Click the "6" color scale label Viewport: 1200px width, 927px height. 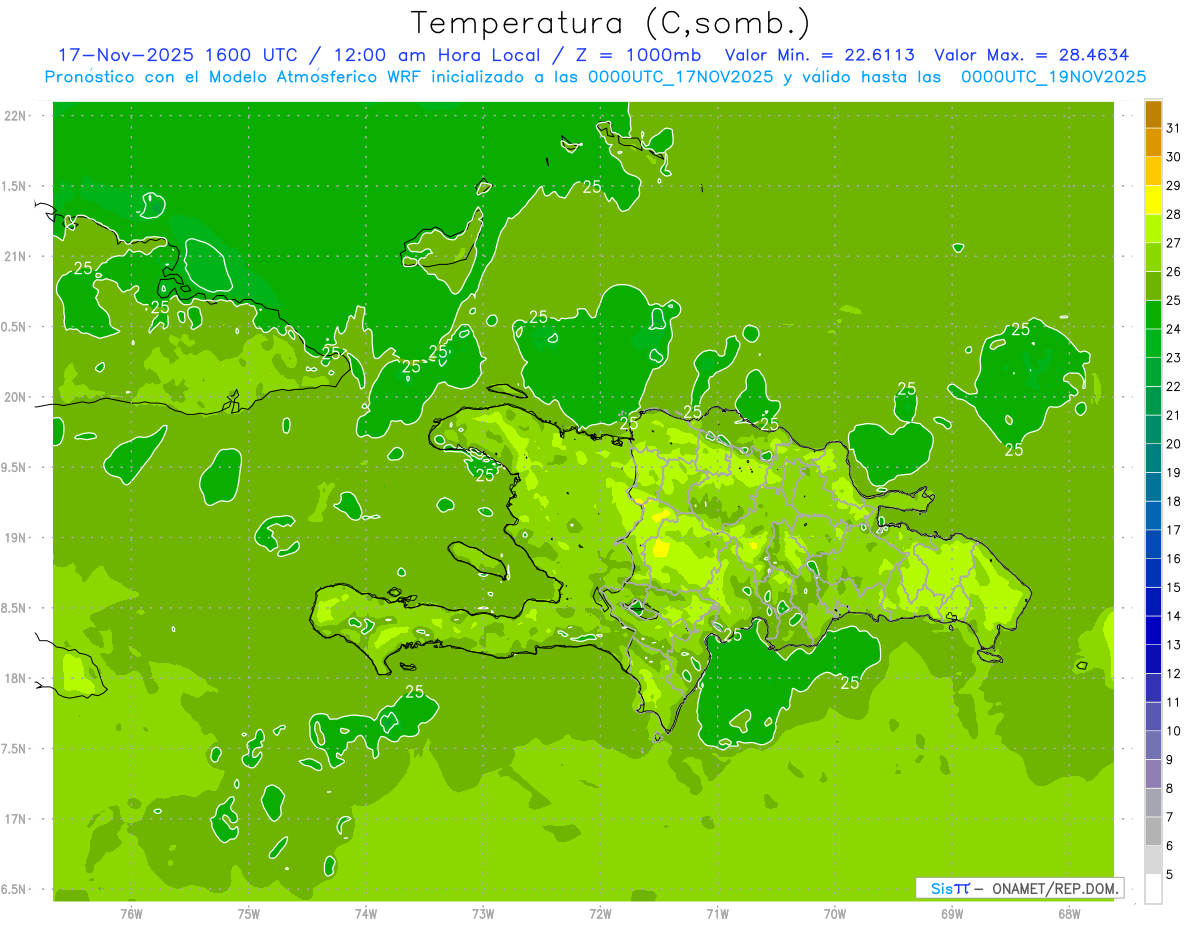[x=1170, y=846]
